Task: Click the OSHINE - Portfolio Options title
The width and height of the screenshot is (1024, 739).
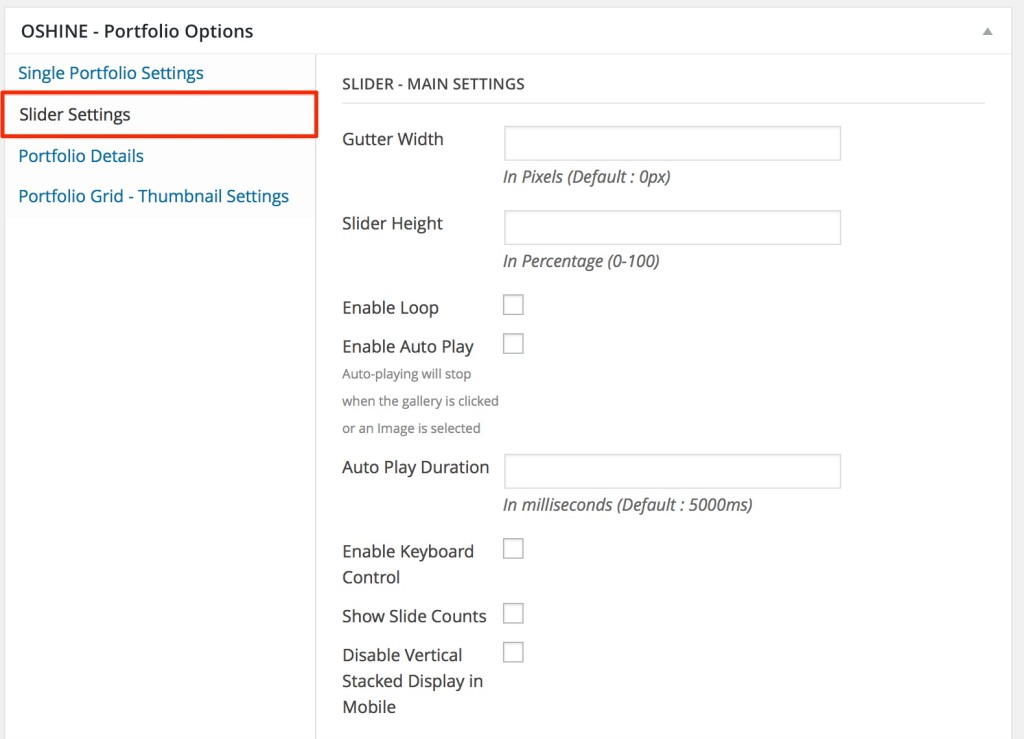Action: (135, 31)
